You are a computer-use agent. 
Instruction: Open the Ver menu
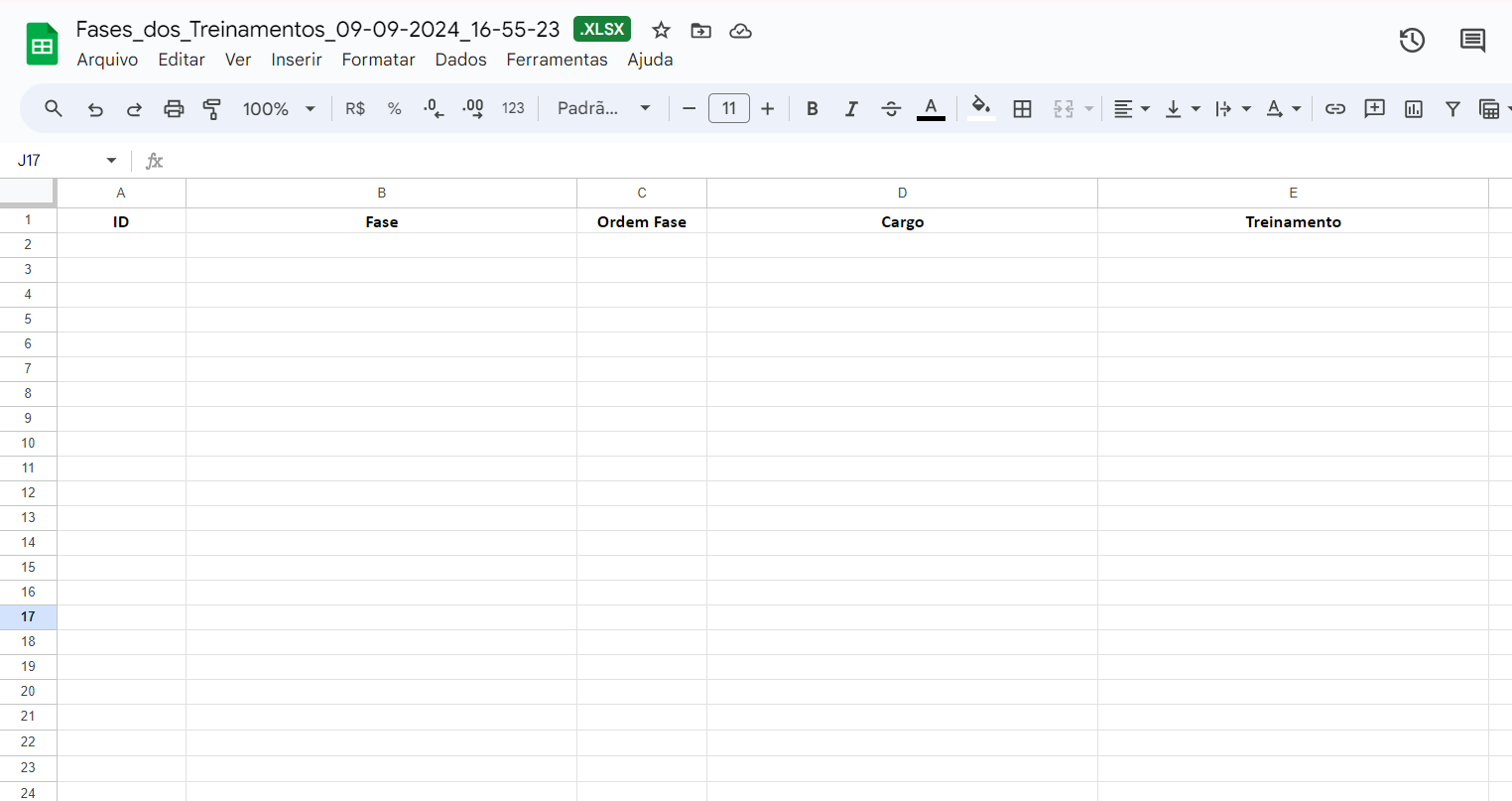(x=238, y=60)
